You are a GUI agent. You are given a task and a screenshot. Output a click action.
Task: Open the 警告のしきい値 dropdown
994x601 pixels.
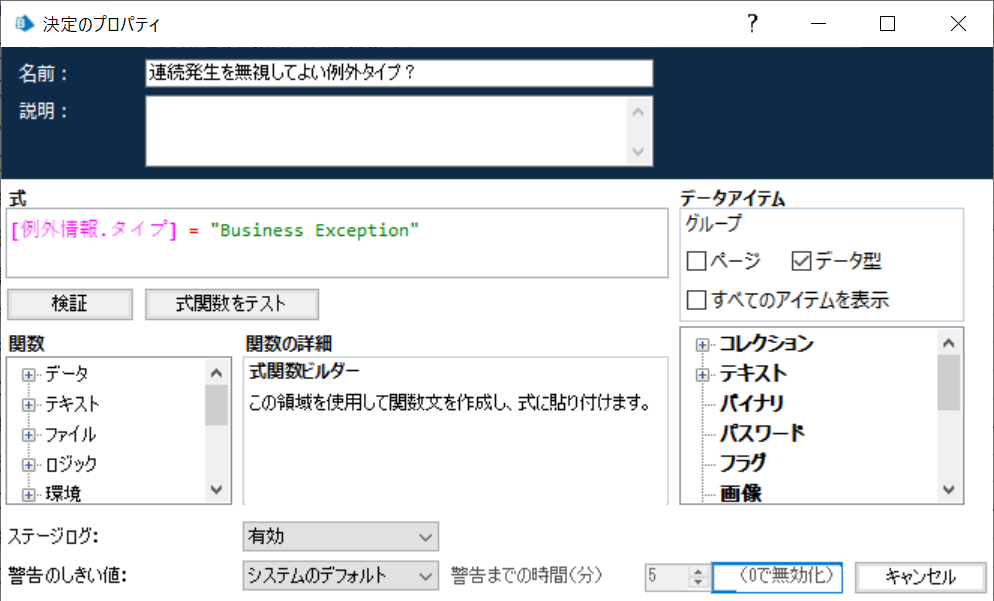[x=340, y=576]
